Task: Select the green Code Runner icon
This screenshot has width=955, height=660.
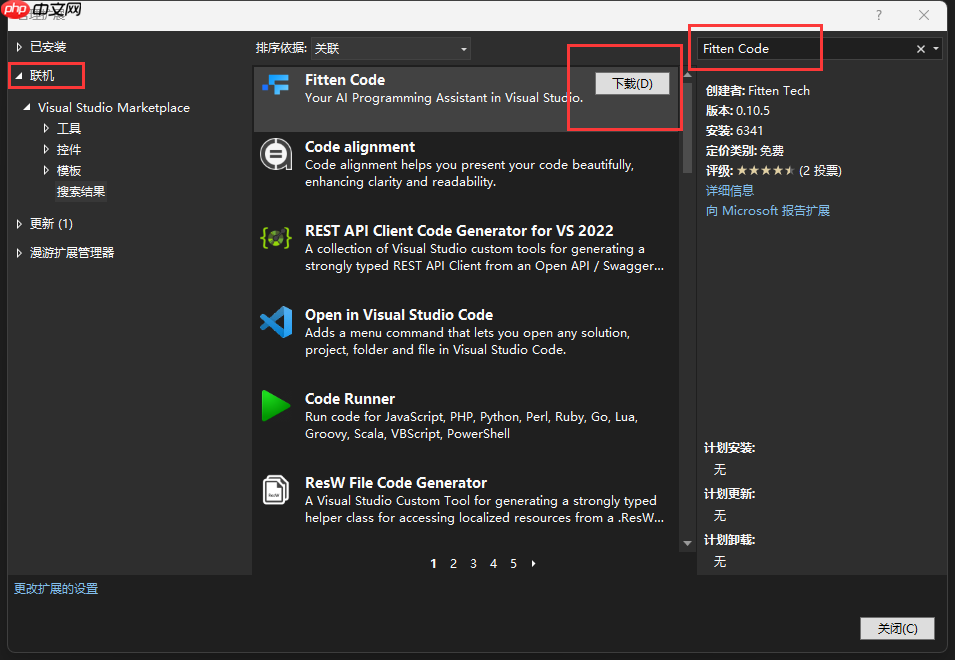Action: 276,406
